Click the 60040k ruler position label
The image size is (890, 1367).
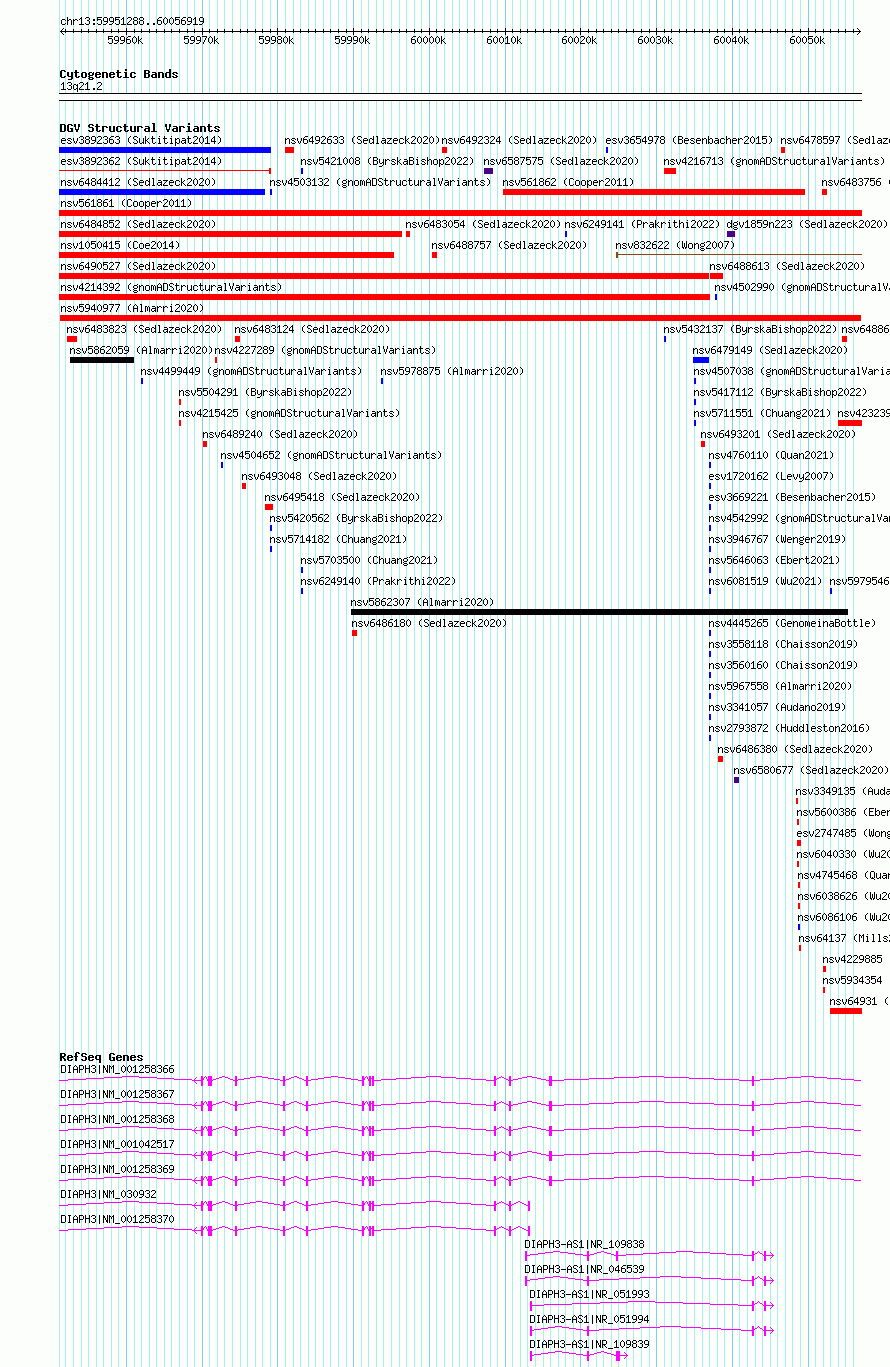click(731, 41)
